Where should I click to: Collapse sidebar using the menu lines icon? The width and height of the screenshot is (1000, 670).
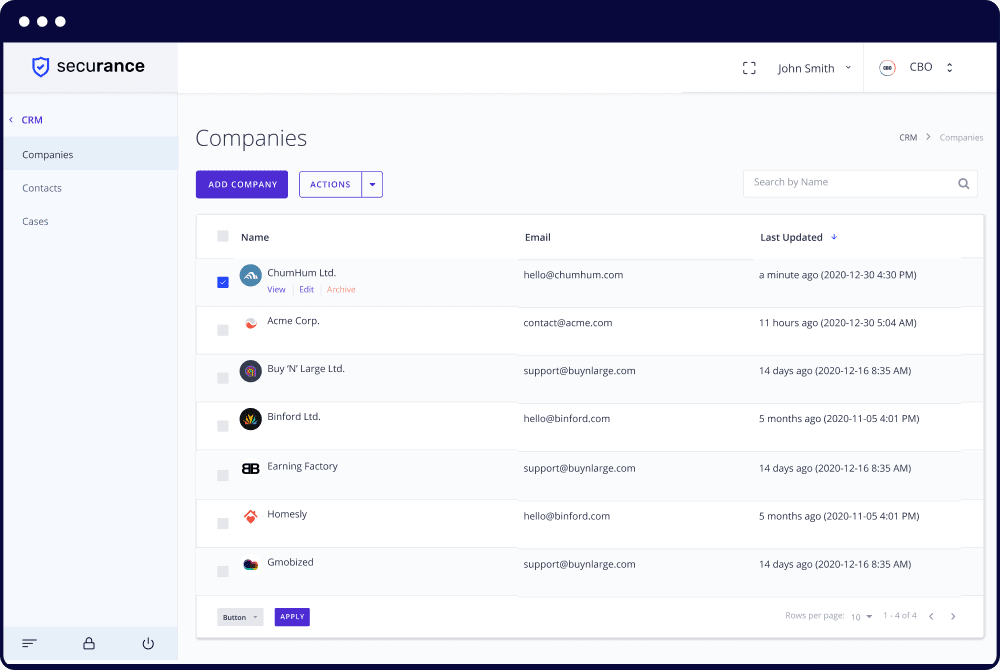tap(29, 643)
